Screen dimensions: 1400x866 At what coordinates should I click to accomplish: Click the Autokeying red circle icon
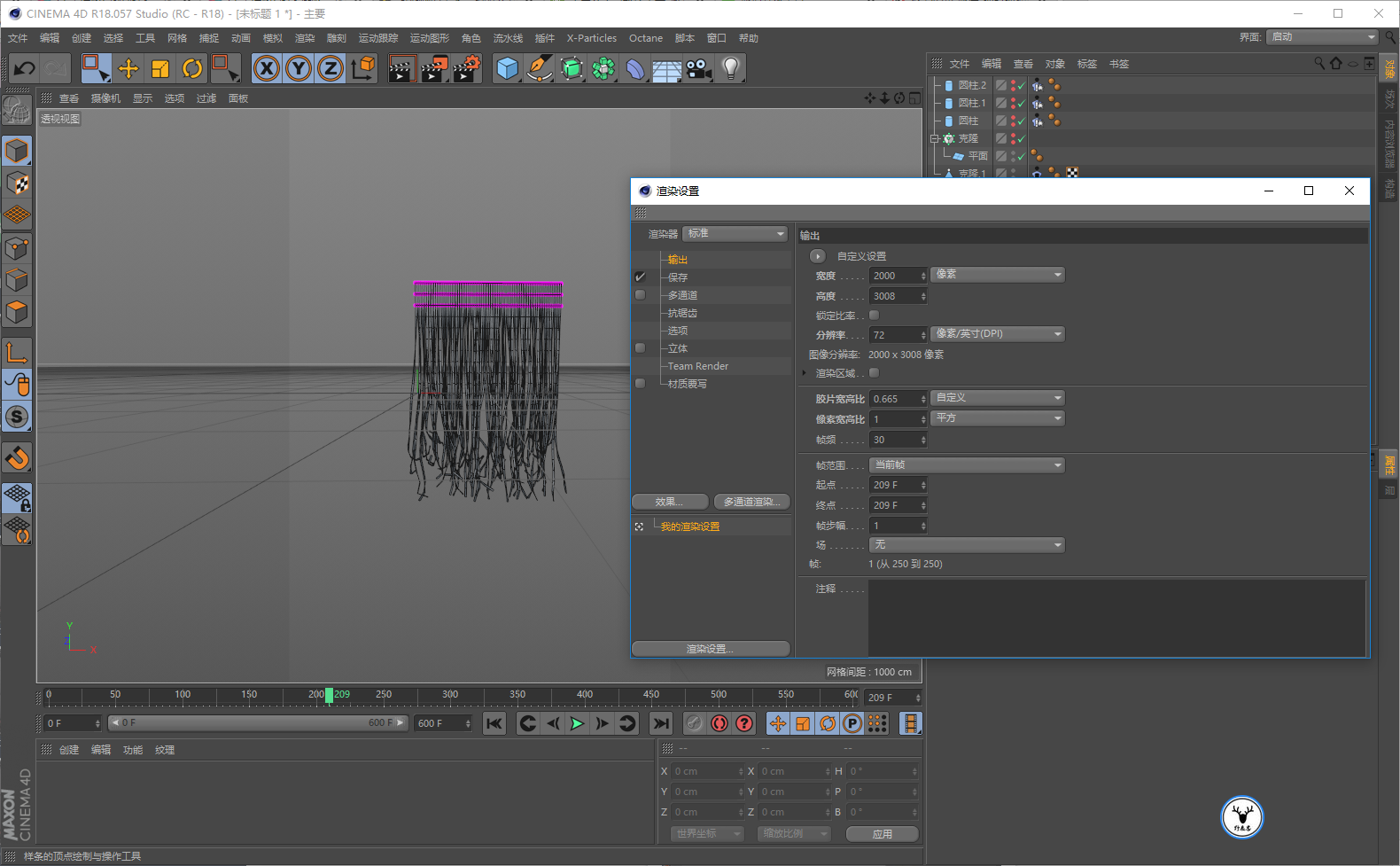(x=719, y=723)
